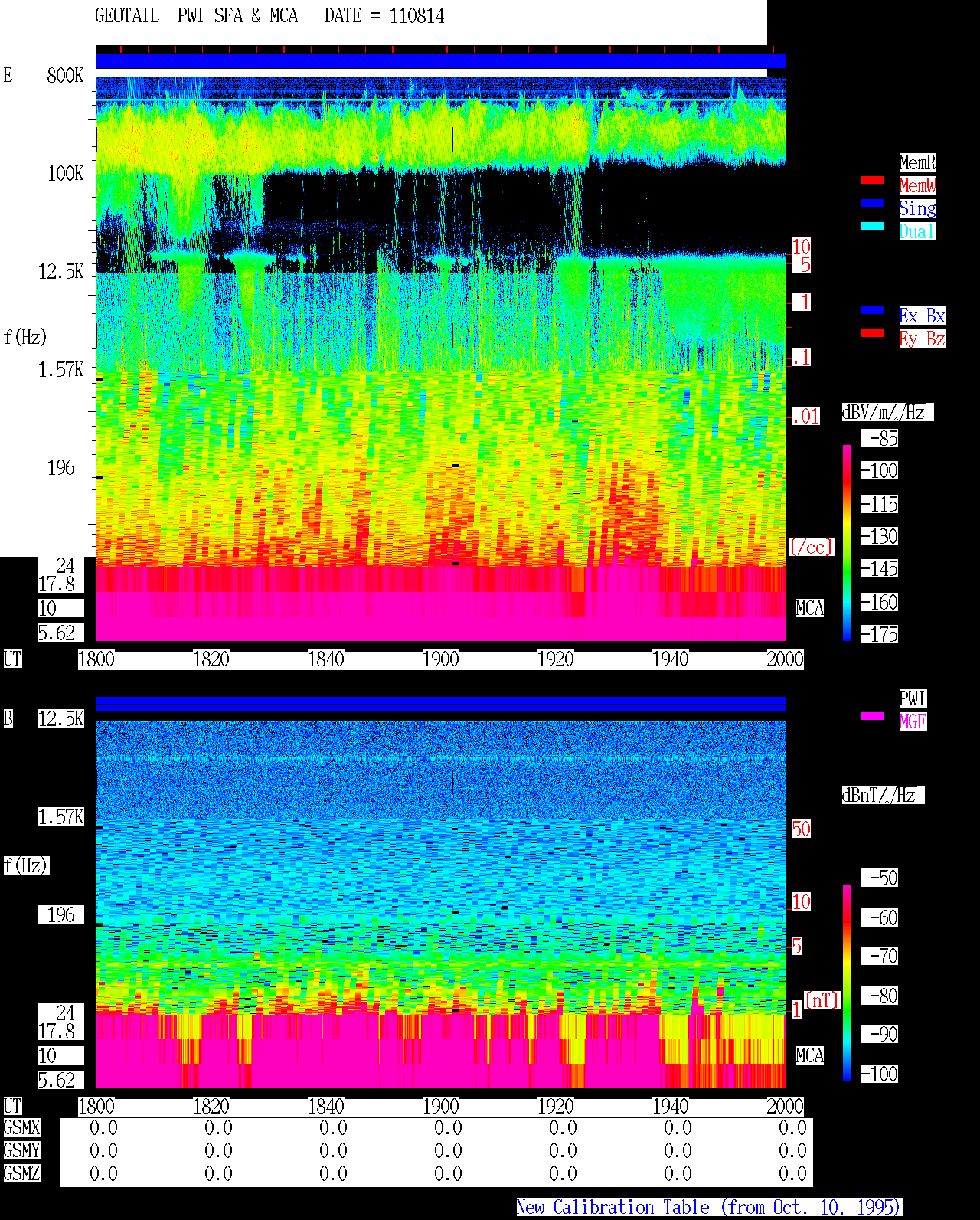The image size is (980, 1220).
Task: Click the red Ey Bz legend swatch
Action: pyautogui.click(x=873, y=333)
